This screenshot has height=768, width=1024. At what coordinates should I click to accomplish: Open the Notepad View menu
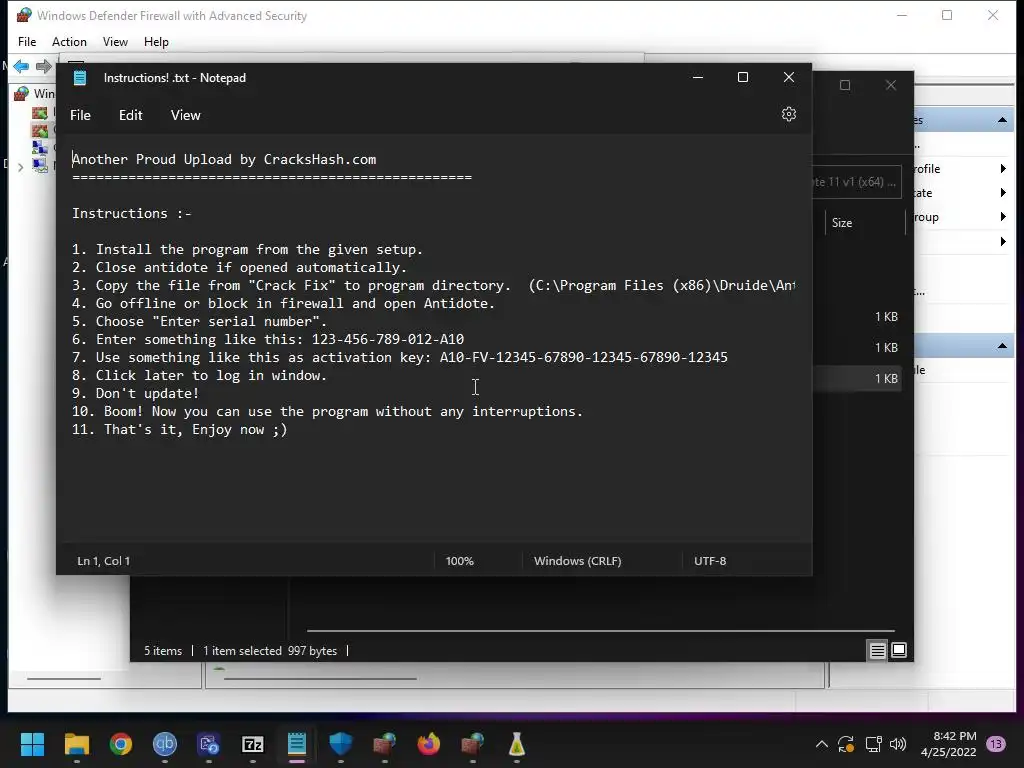coord(185,115)
